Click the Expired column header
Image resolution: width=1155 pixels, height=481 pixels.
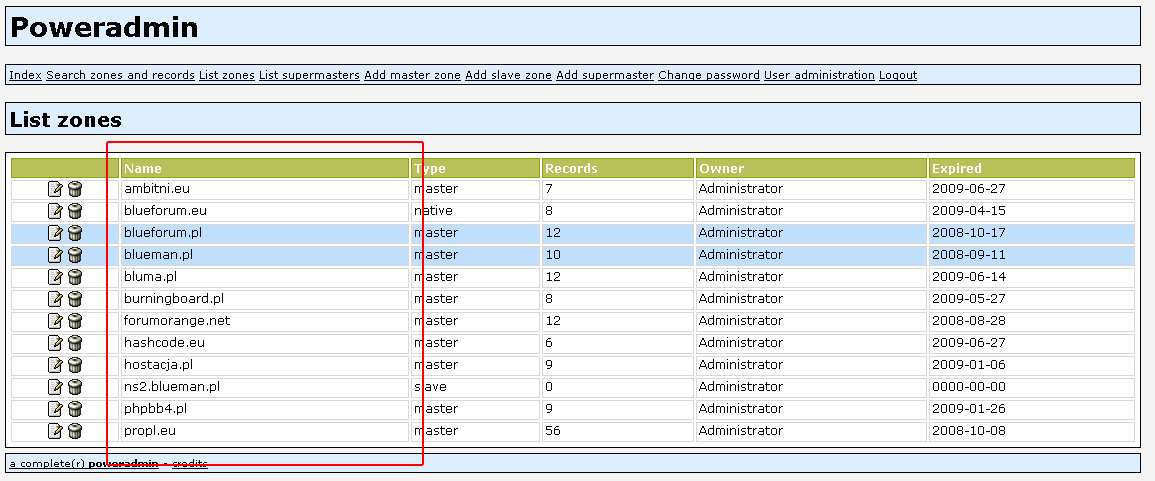(1031, 169)
